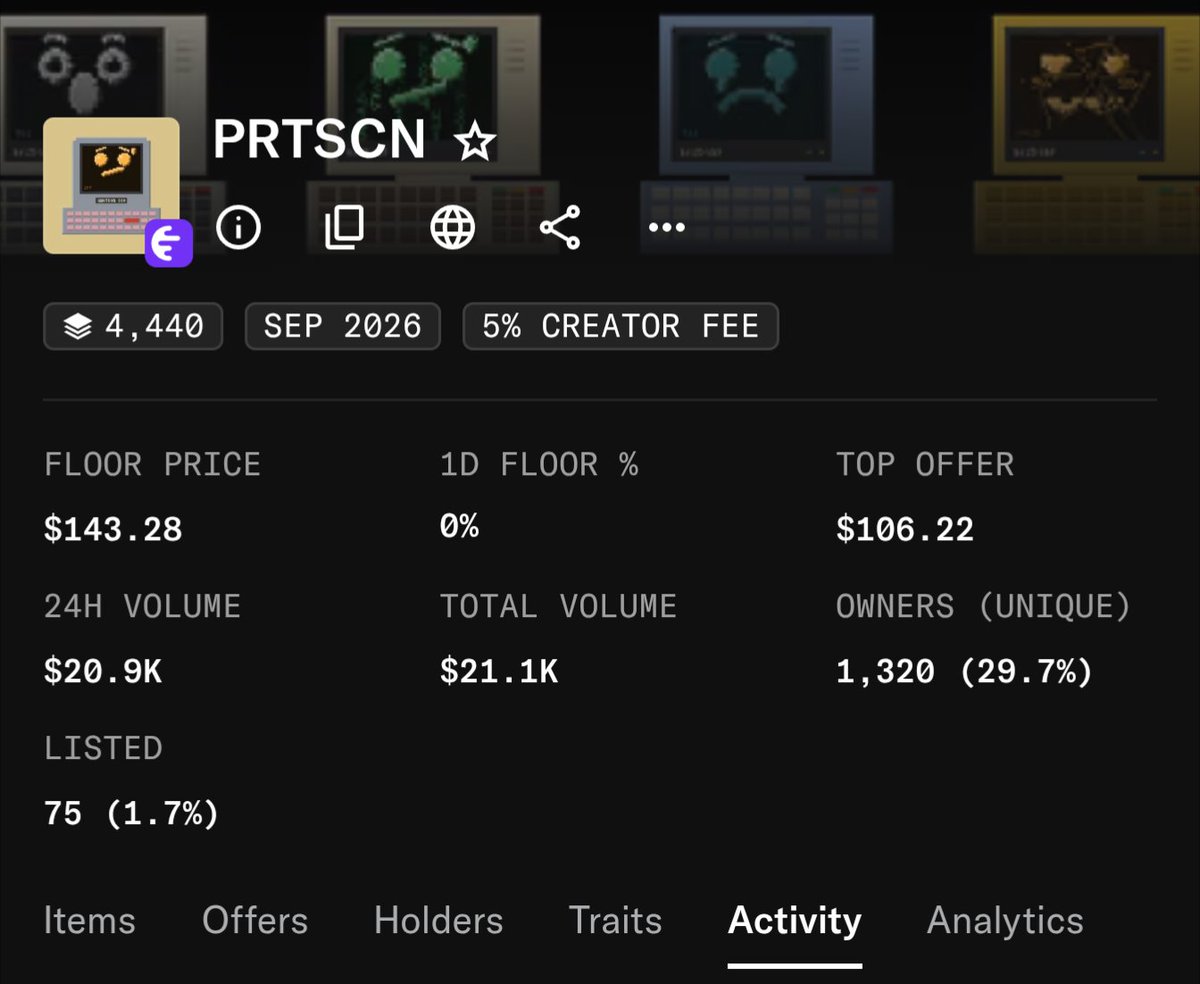Click the 5% CREATOR FEE badge

(x=620, y=326)
